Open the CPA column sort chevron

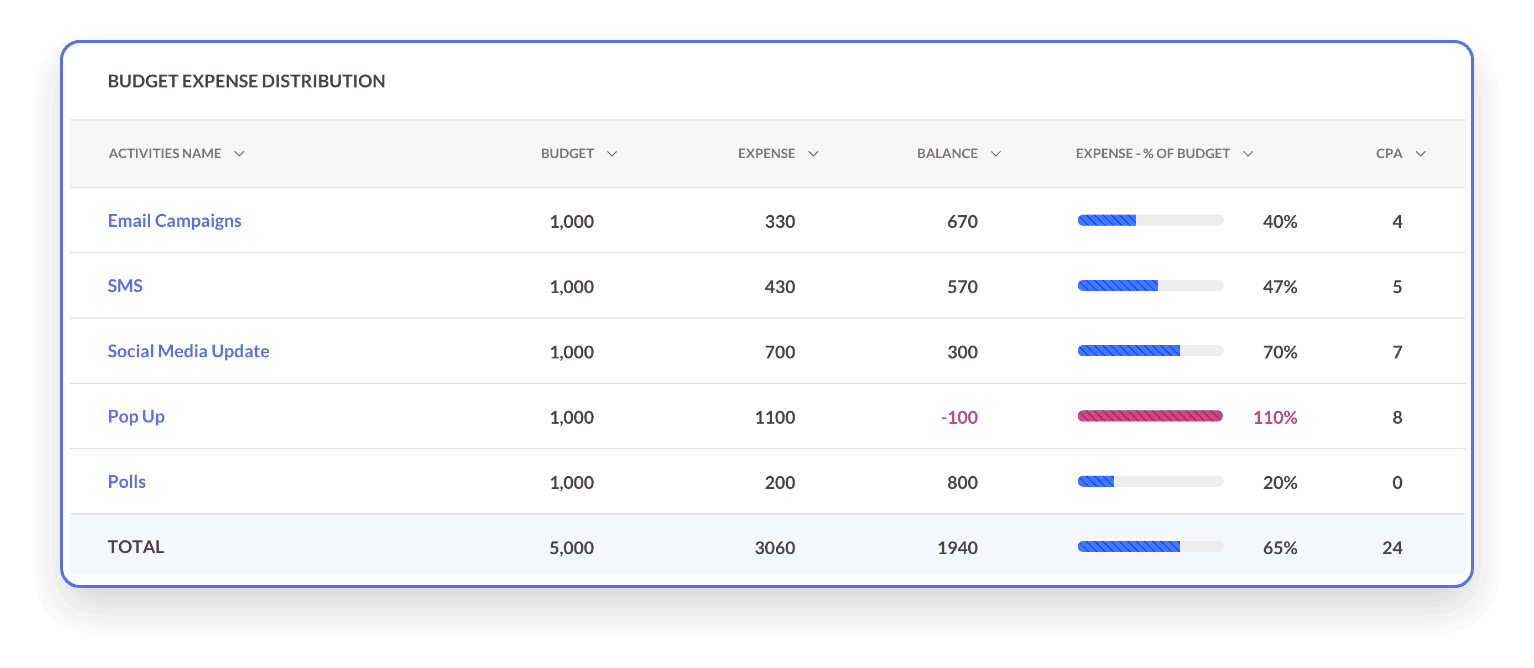coord(1420,154)
